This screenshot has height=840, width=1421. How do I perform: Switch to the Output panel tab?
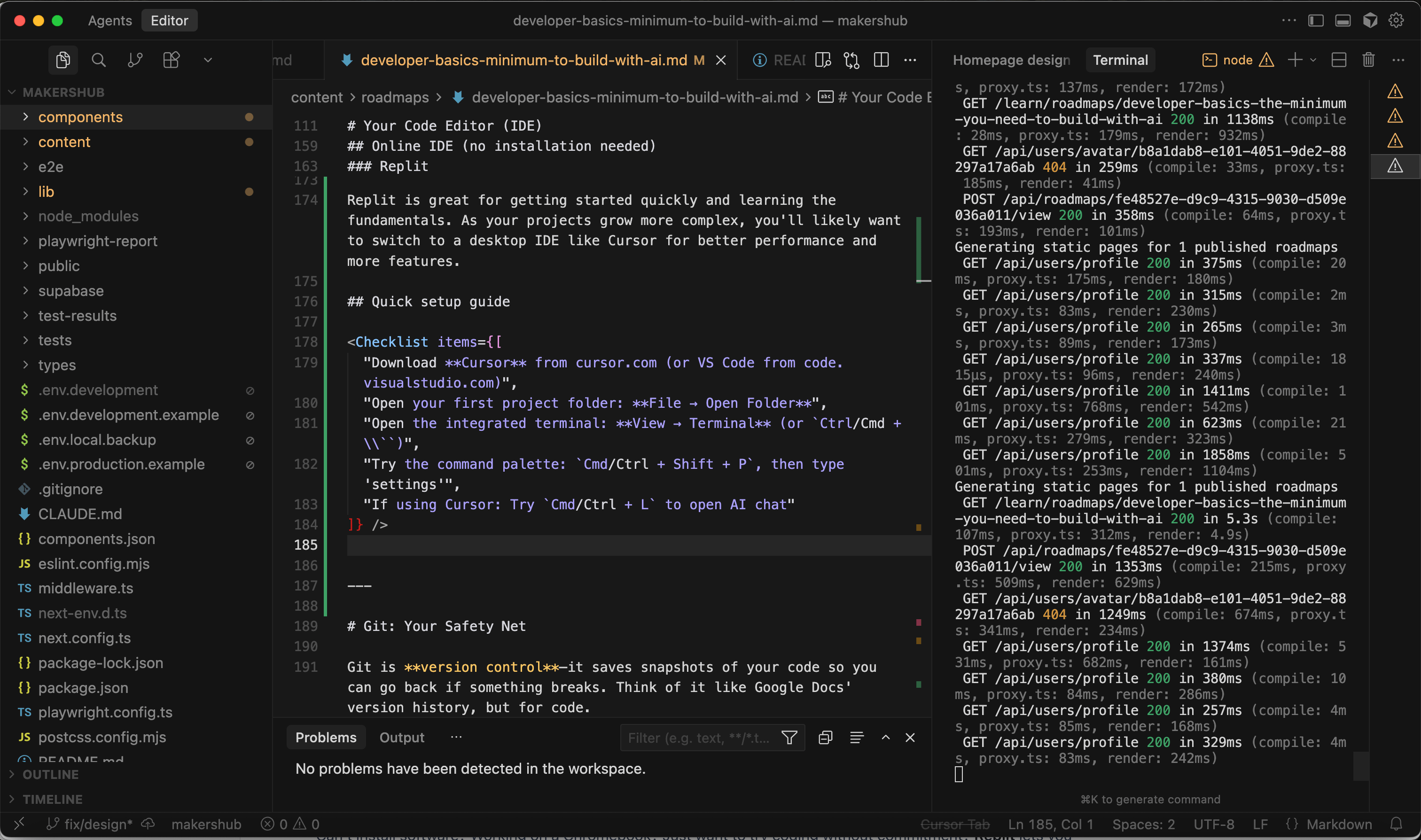pos(401,738)
